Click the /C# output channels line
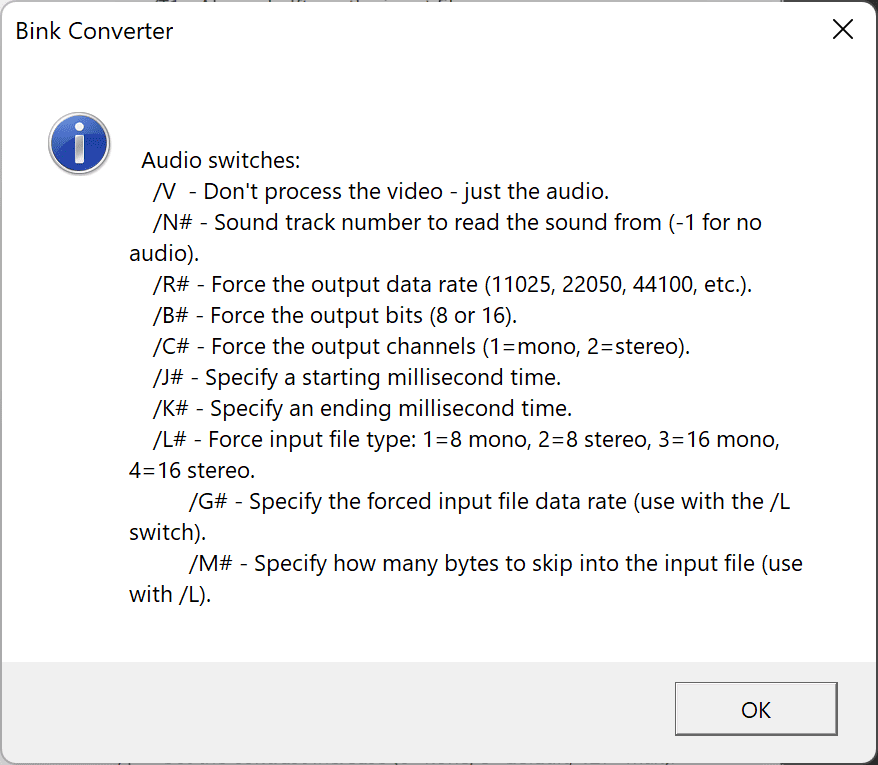878x765 pixels. 421,347
